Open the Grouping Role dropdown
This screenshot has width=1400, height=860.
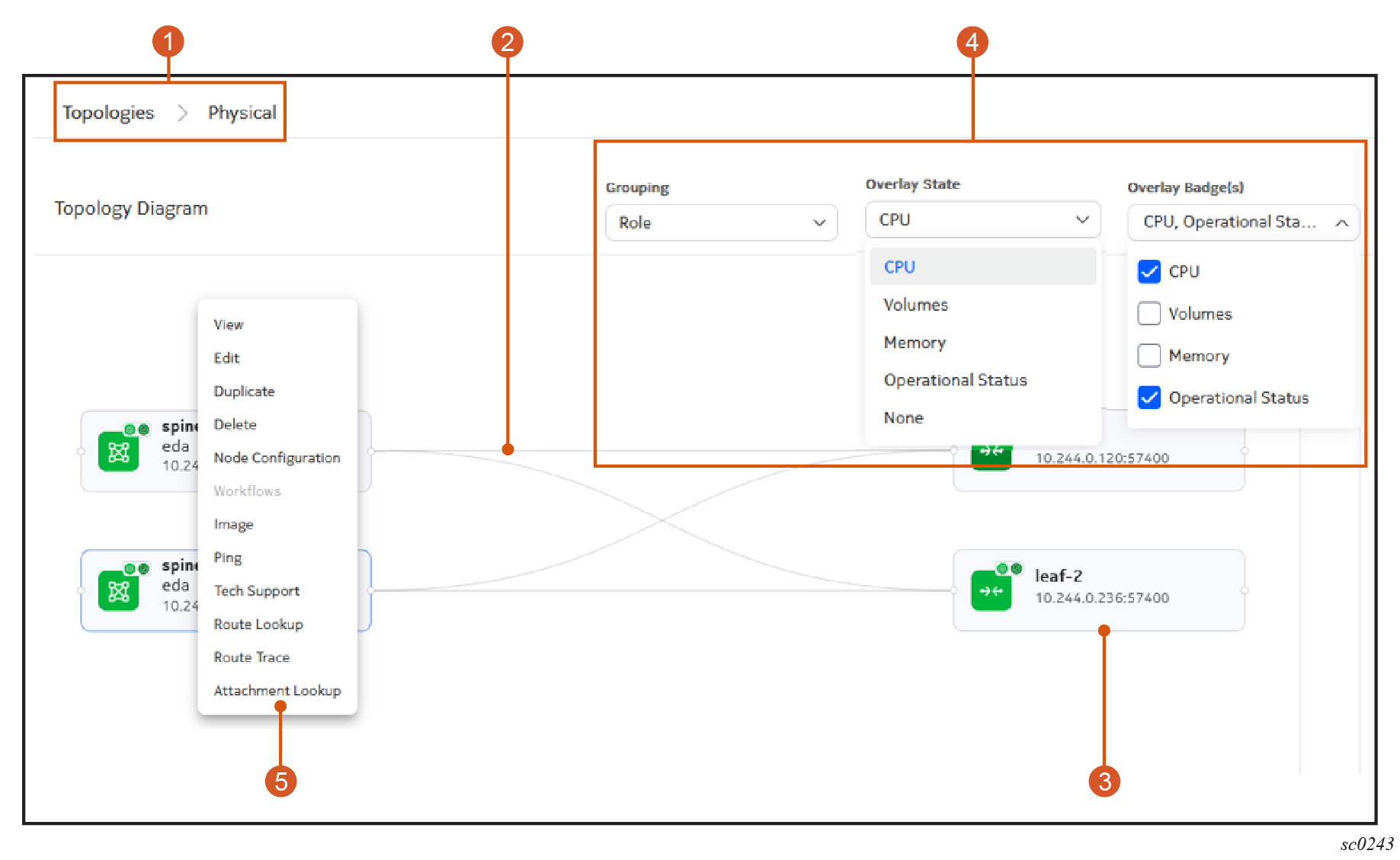pos(721,222)
